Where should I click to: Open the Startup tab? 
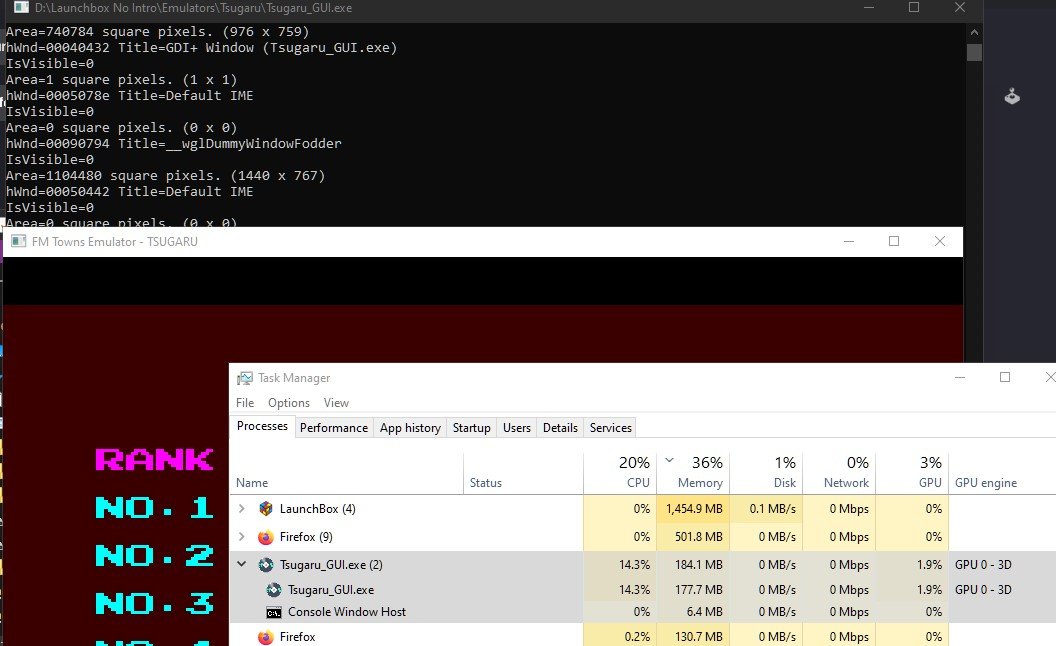coord(471,428)
